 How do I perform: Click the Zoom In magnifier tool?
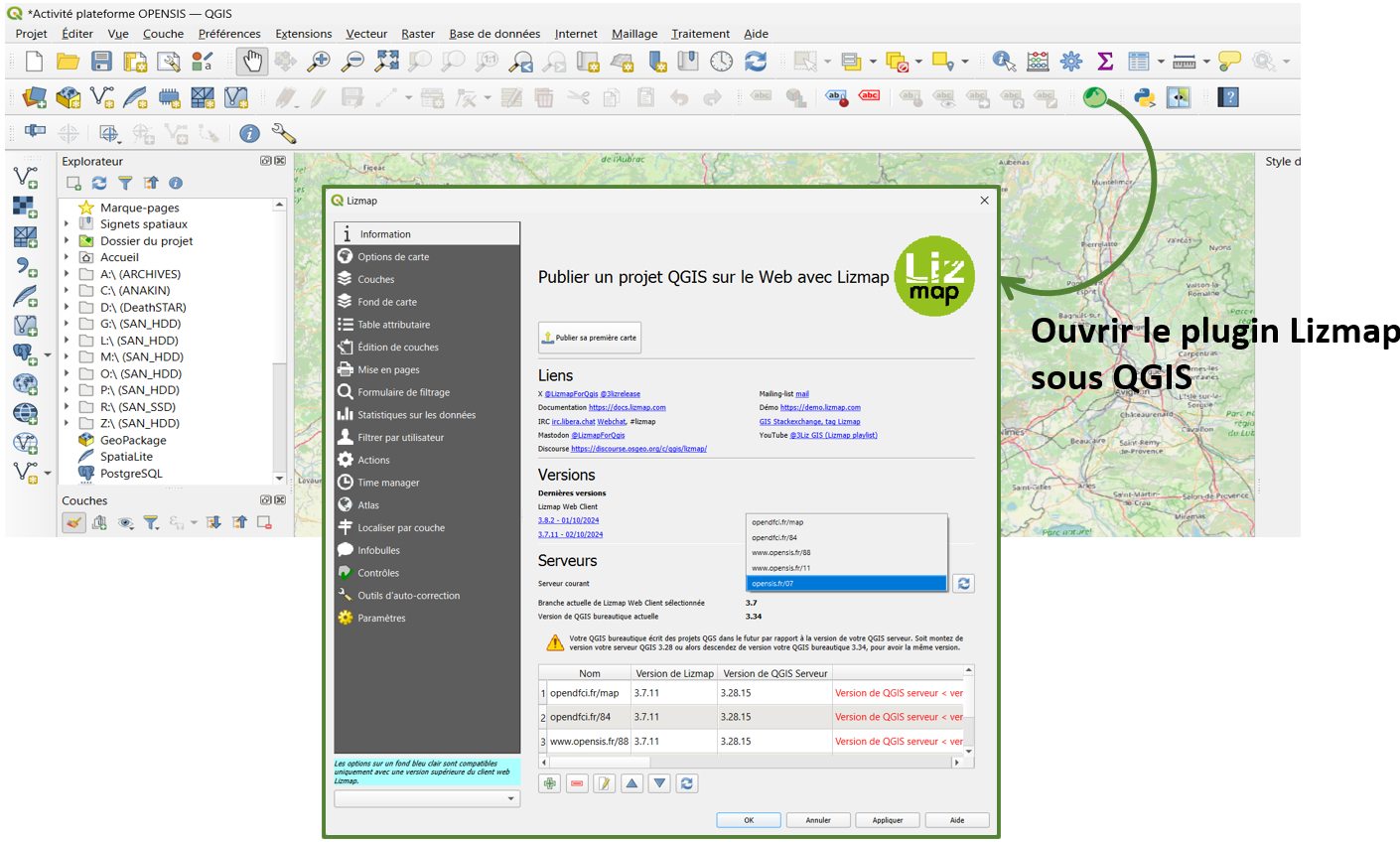(319, 62)
